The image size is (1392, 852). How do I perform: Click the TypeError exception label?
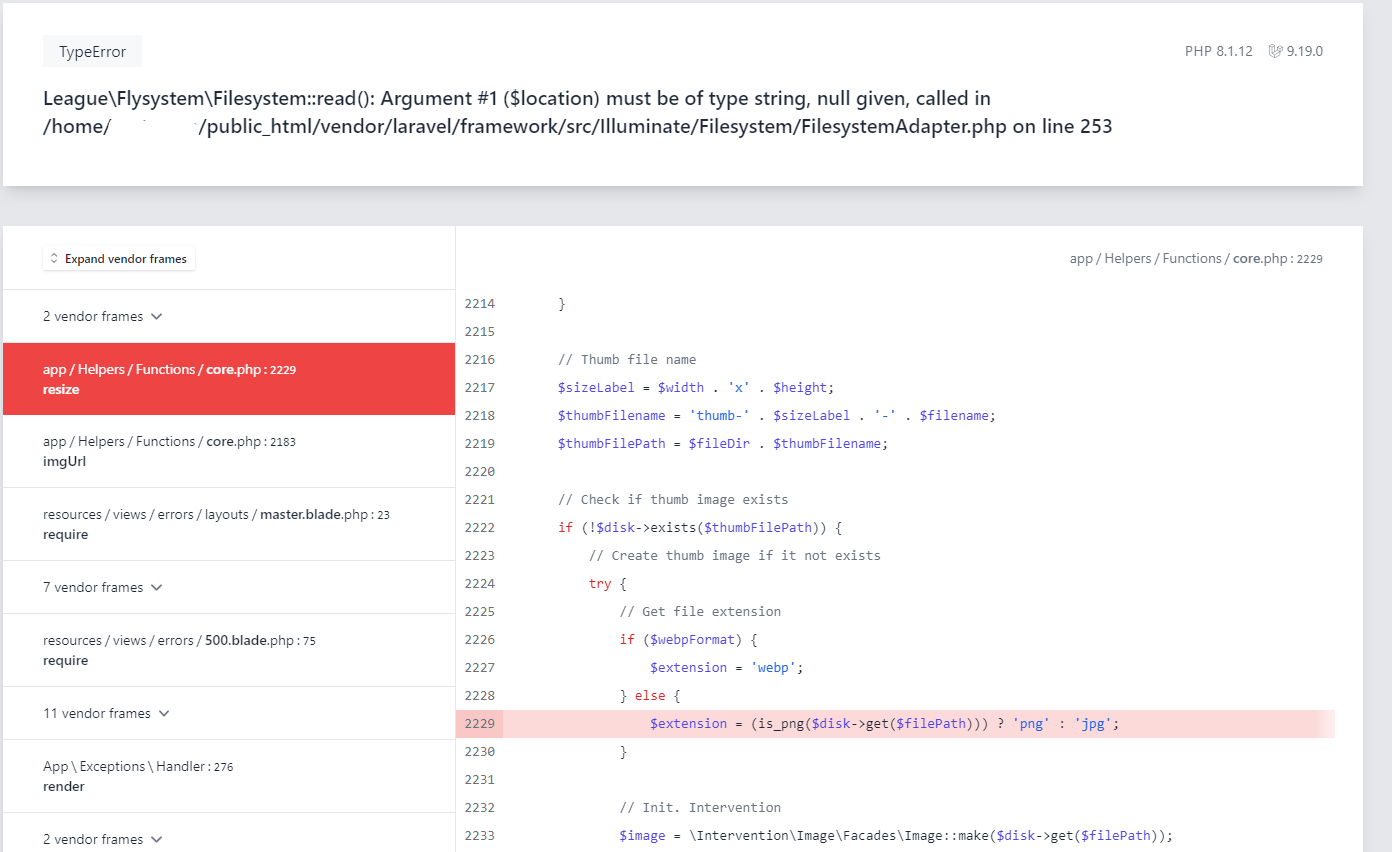click(92, 52)
